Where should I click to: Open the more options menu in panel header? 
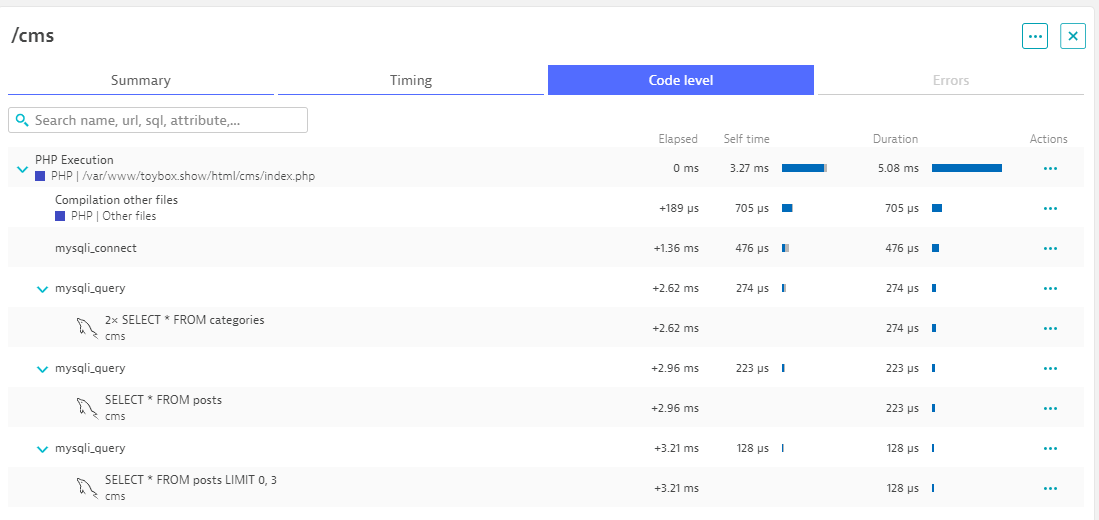[x=1034, y=36]
